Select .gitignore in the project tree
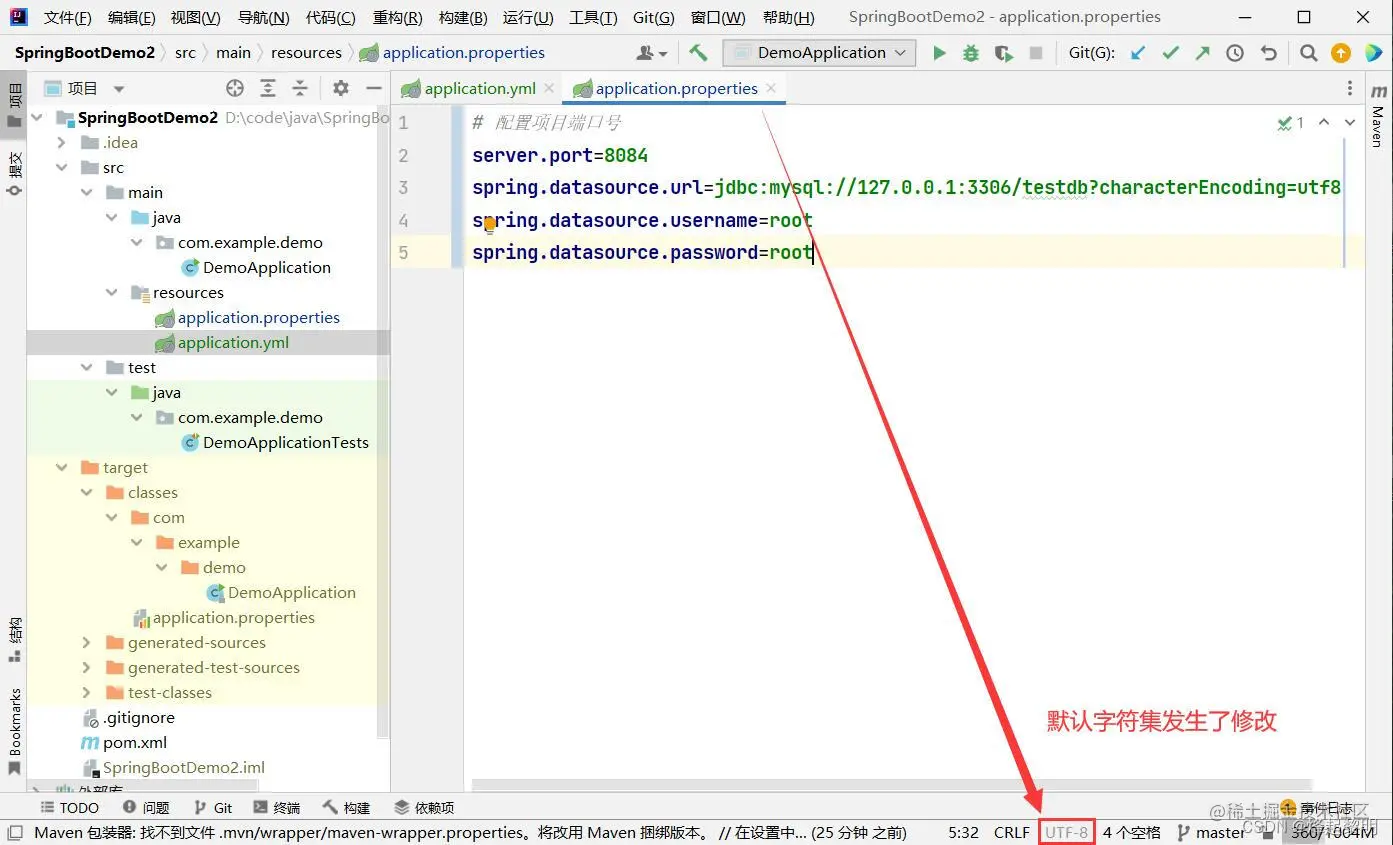 [139, 717]
